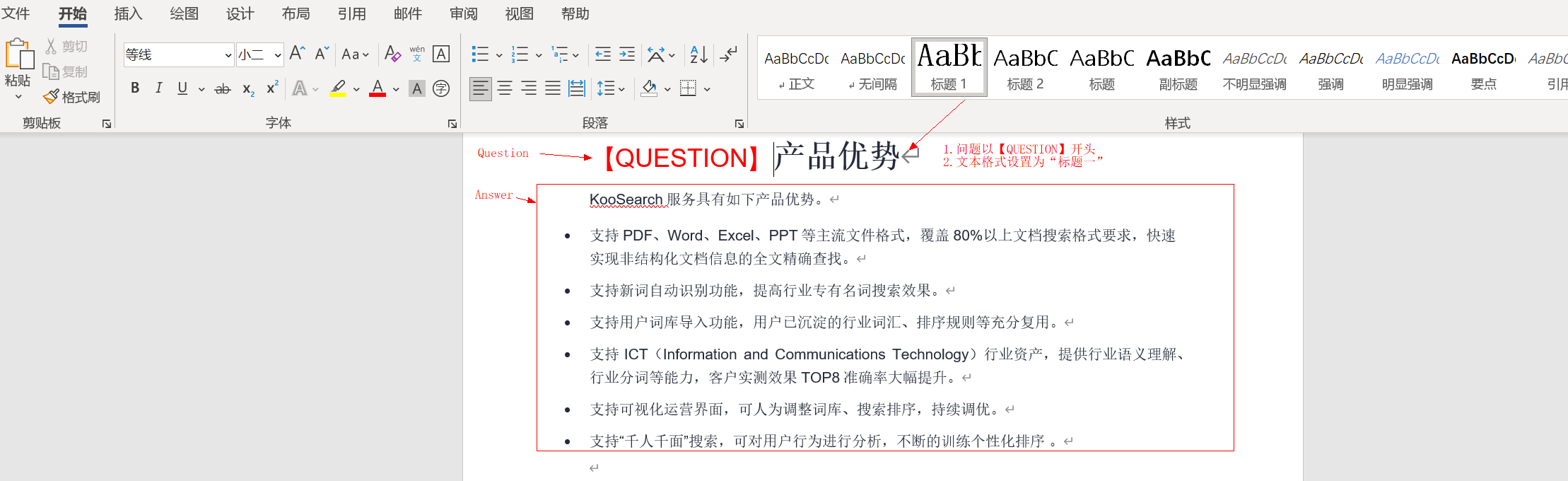The width and height of the screenshot is (1568, 481).
Task: Toggle Show/Hide paragraph marks
Action: click(x=728, y=54)
